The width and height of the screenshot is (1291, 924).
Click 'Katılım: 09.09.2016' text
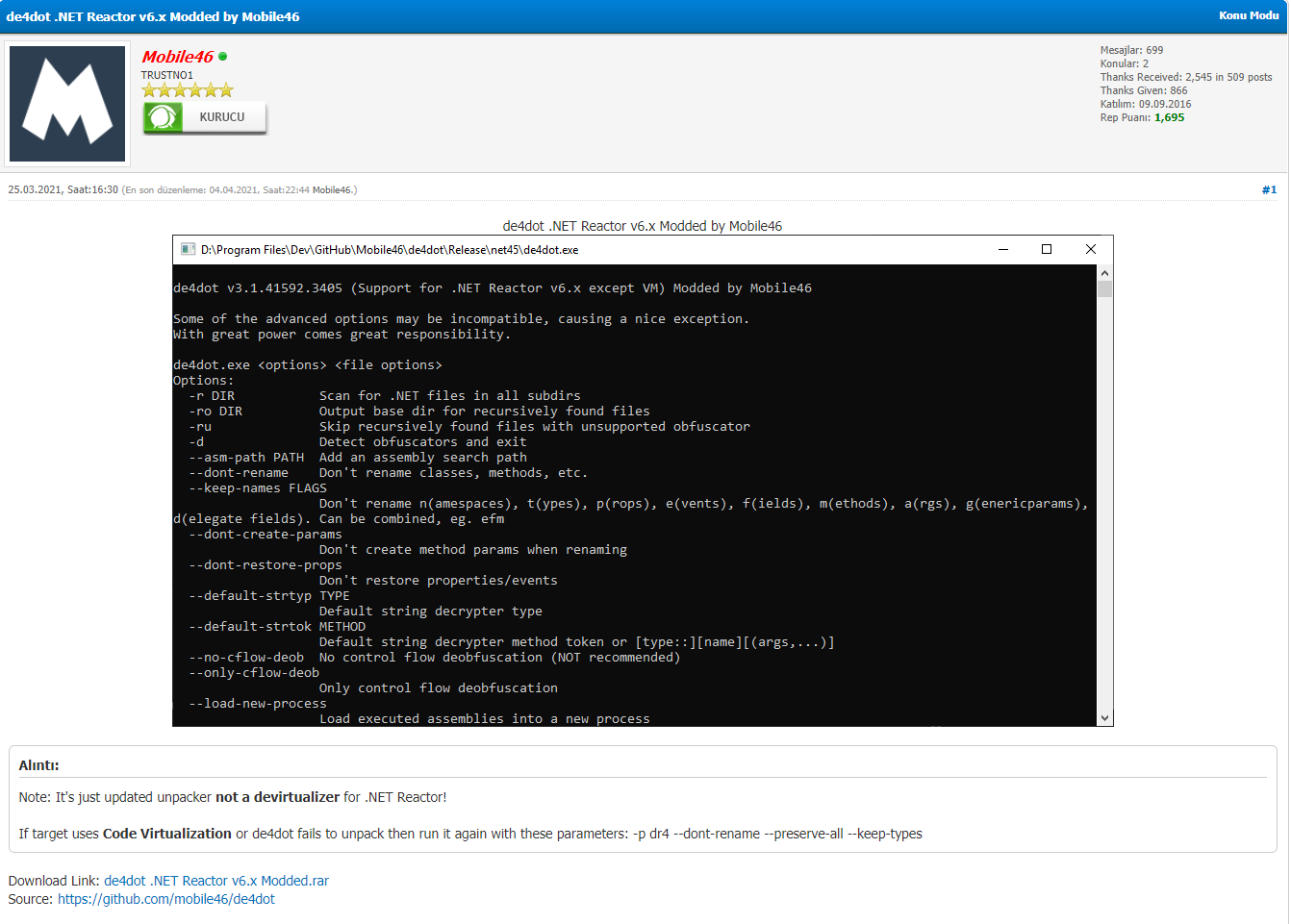pos(1146,104)
